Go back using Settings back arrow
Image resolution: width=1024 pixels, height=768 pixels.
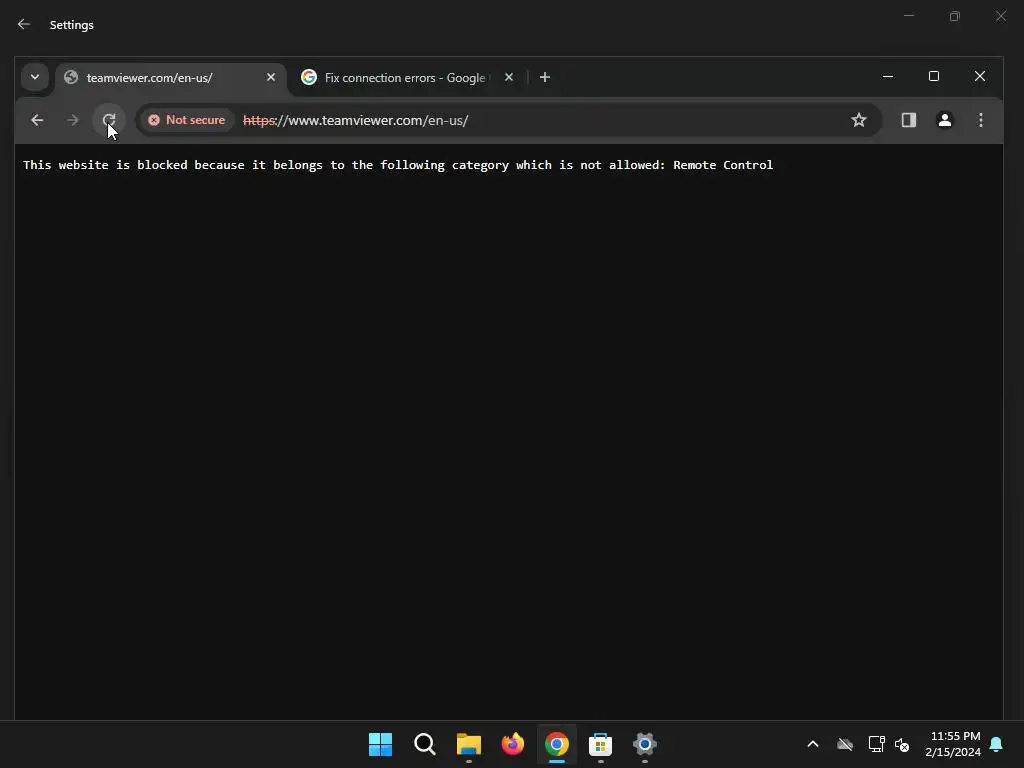[x=24, y=24]
